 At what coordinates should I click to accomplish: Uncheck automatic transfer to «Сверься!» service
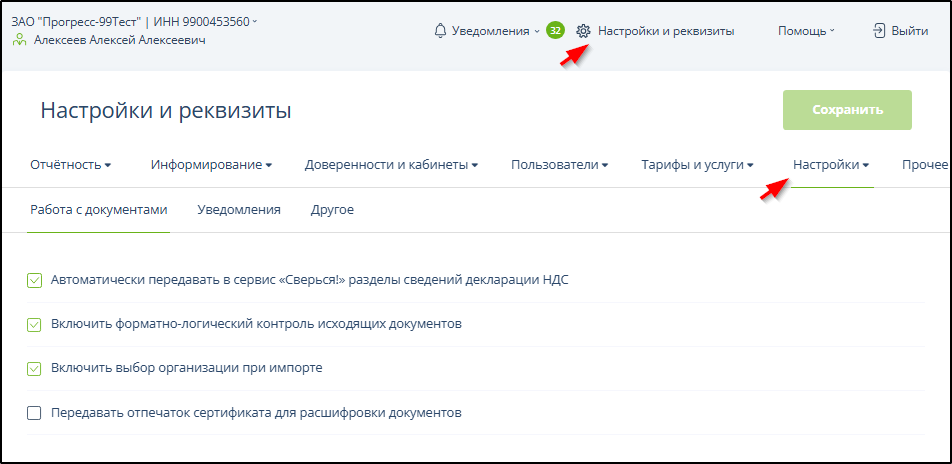tap(34, 280)
